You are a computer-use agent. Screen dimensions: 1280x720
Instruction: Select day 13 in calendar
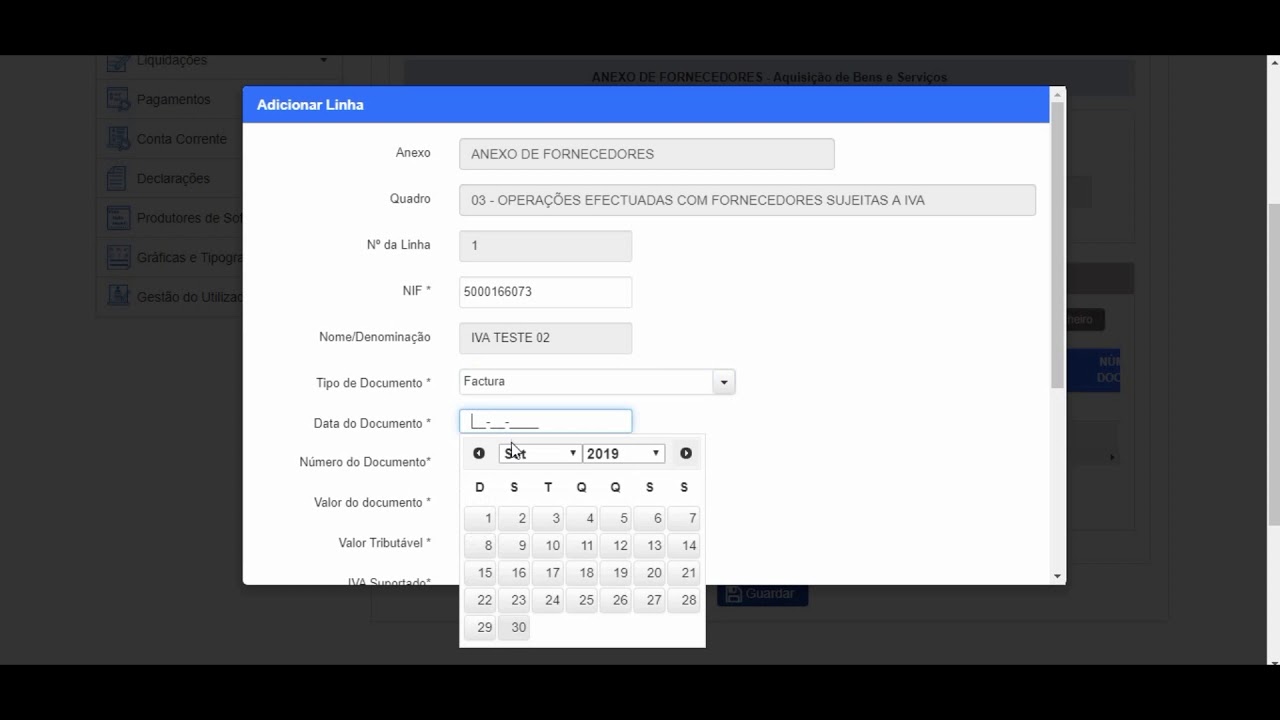coord(650,545)
